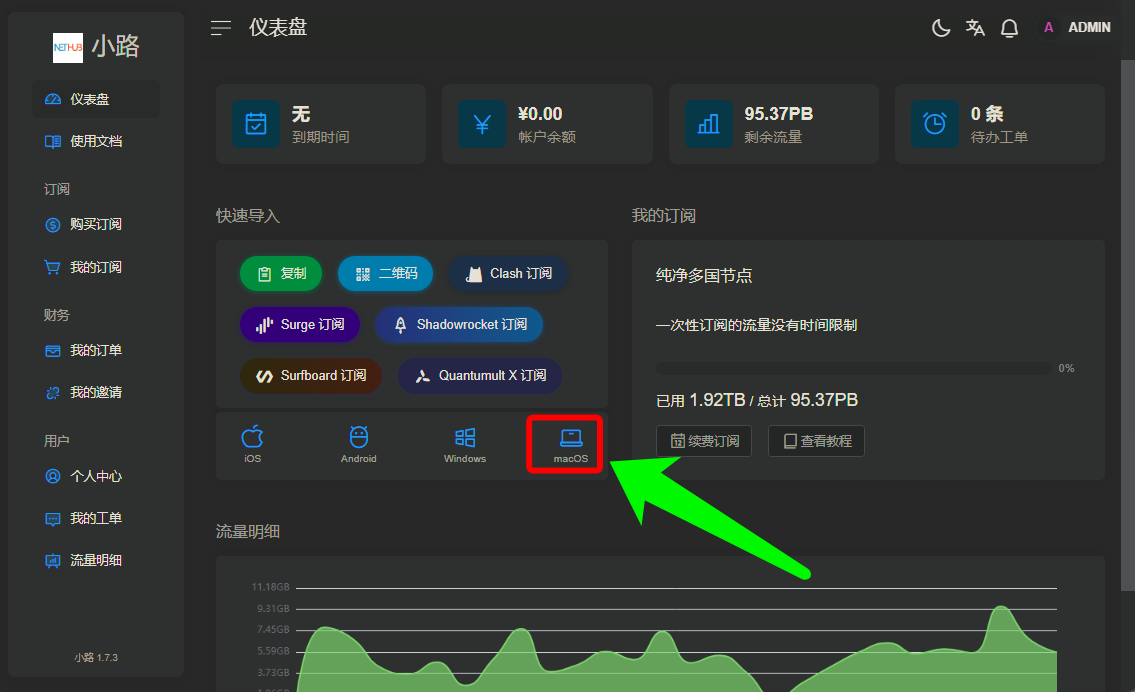The width and height of the screenshot is (1135, 692).
Task: Open the notifications bell
Action: (x=1009, y=28)
